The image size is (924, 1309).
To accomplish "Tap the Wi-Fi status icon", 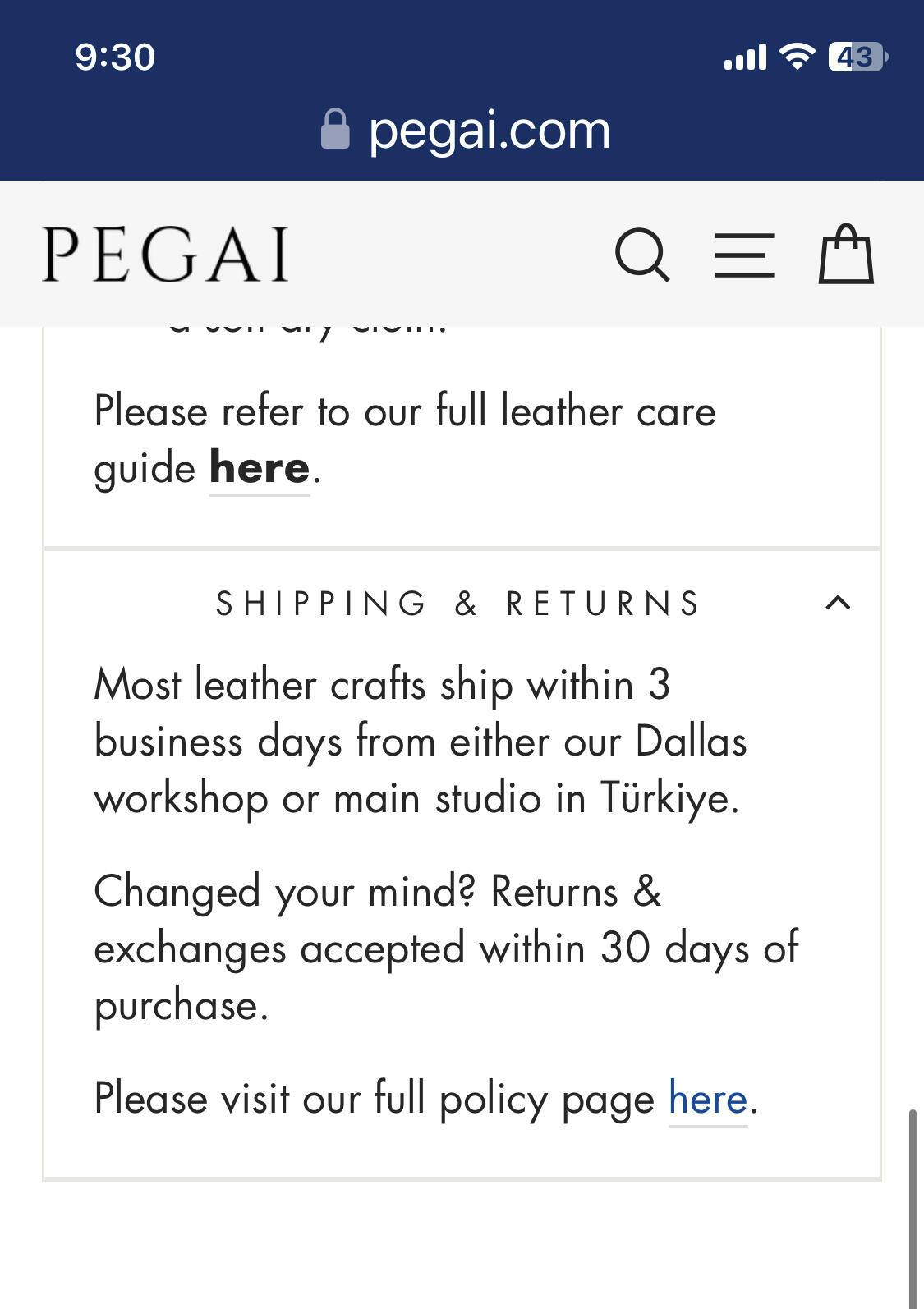I will (796, 57).
